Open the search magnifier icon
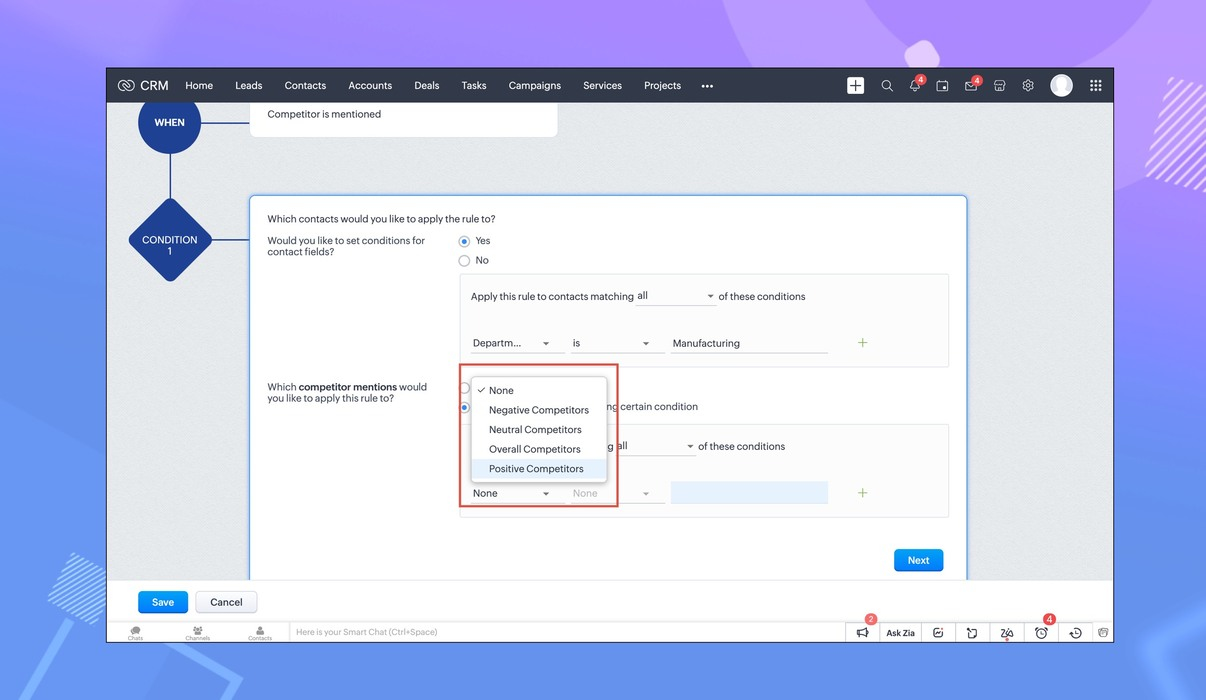 [x=887, y=86]
